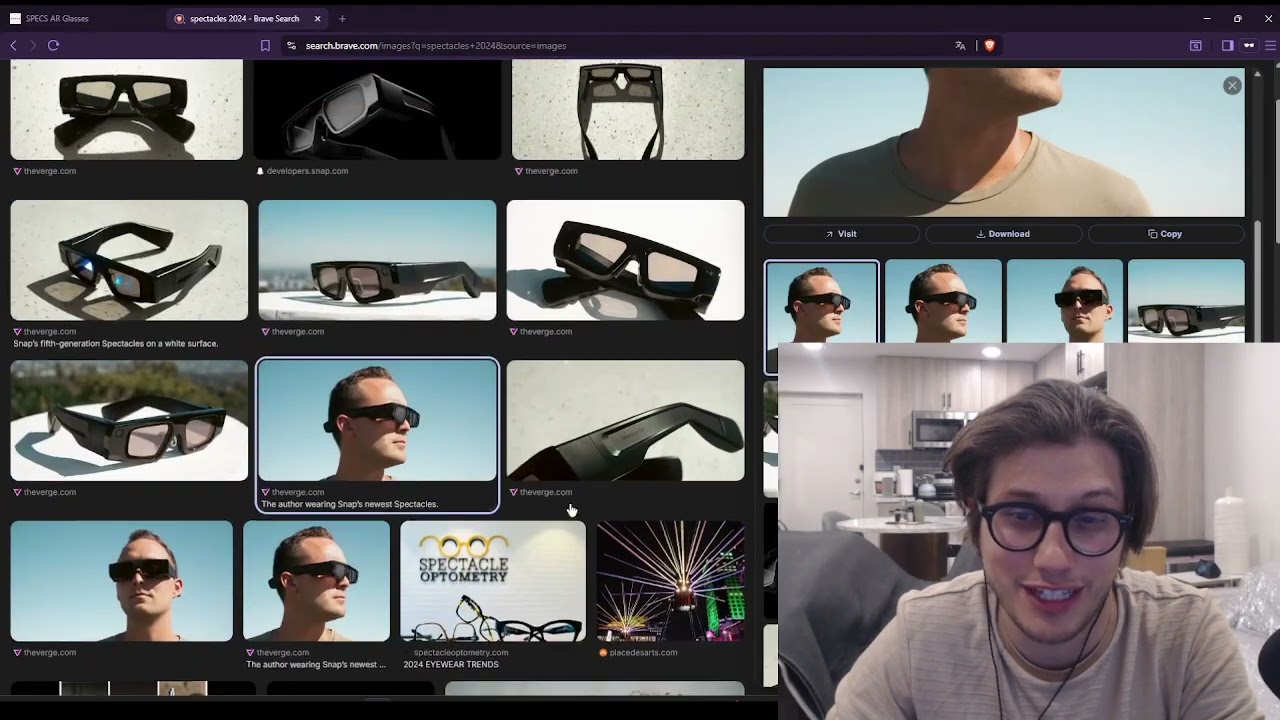The image size is (1280, 720).
Task: Open dark glasses image from developers.snap.com
Action: (x=377, y=109)
